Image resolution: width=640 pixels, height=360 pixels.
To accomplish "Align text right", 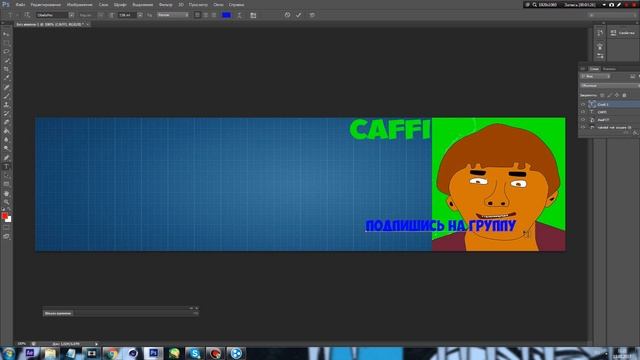I will point(214,15).
